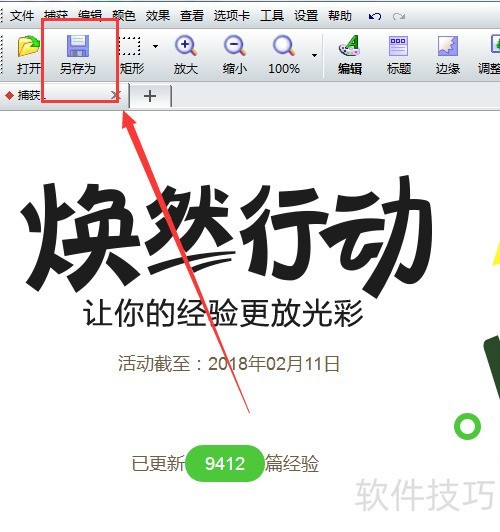Click the redo arrow icon
Viewport: 500px width, 532px height.
click(399, 16)
